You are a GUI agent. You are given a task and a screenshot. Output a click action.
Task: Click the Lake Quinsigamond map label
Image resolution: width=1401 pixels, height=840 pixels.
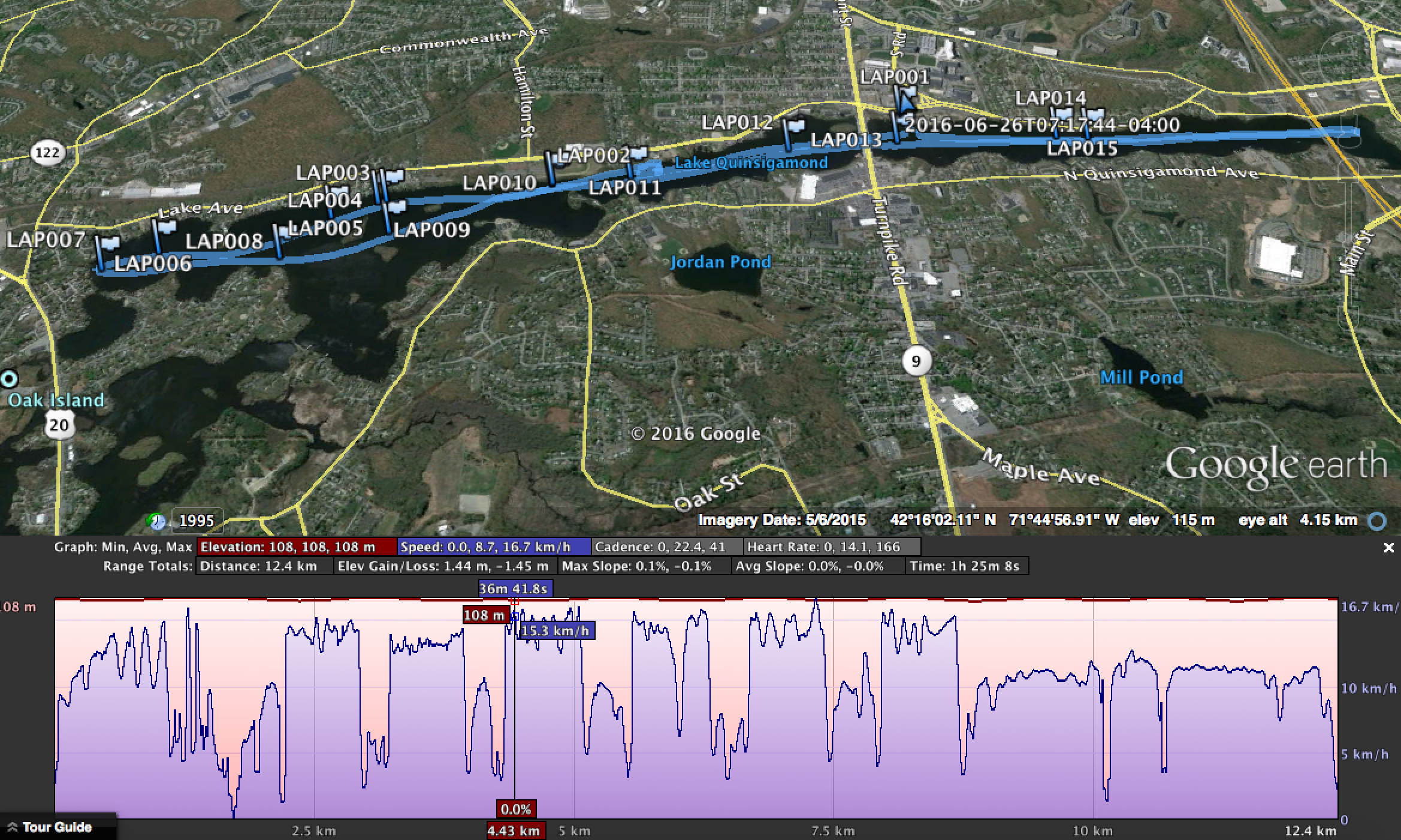click(751, 162)
